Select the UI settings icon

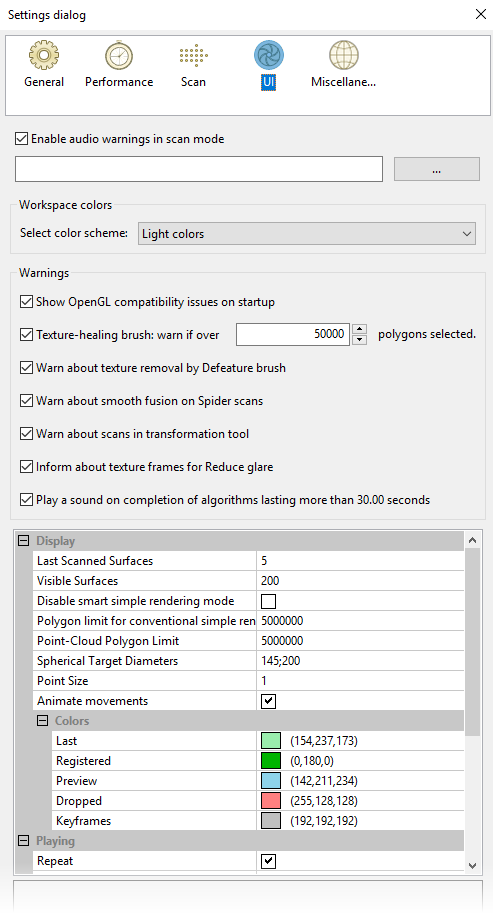click(x=268, y=56)
